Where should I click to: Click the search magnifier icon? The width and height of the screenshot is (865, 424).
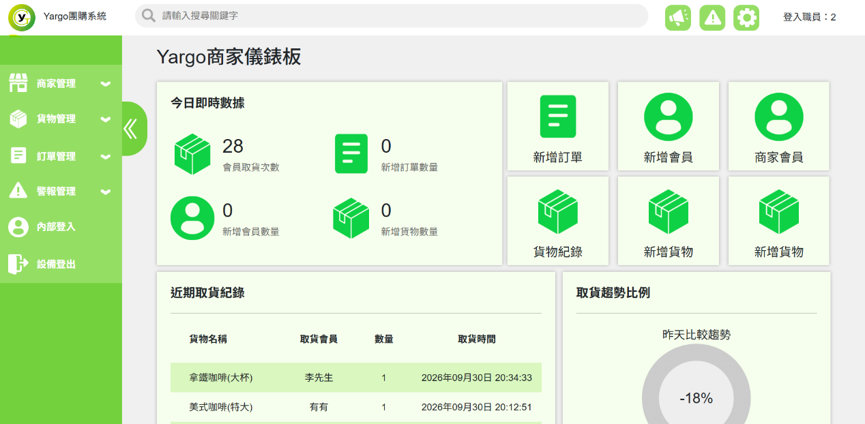coord(148,16)
